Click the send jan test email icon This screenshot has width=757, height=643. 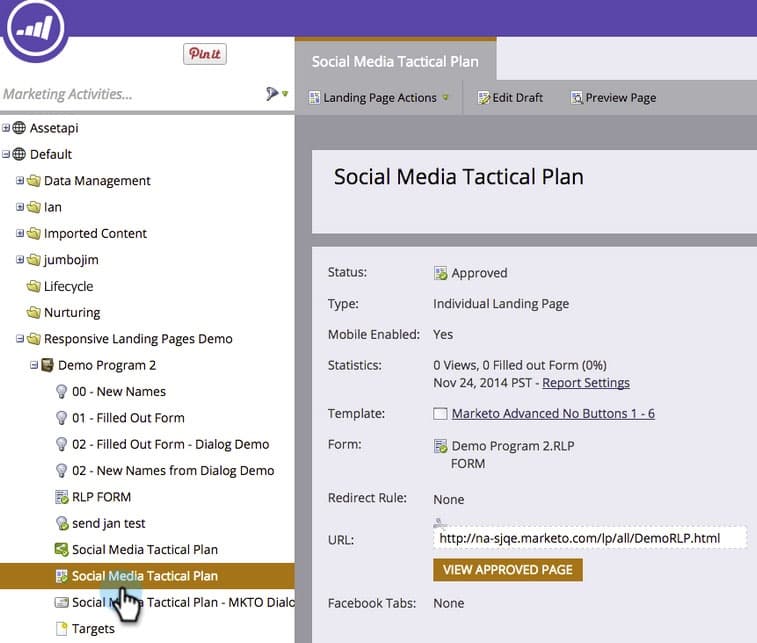pos(62,523)
